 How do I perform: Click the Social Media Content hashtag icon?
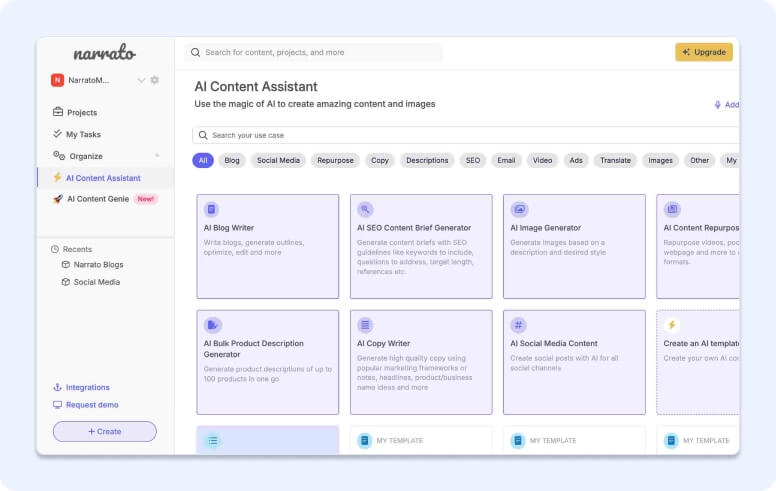point(519,325)
